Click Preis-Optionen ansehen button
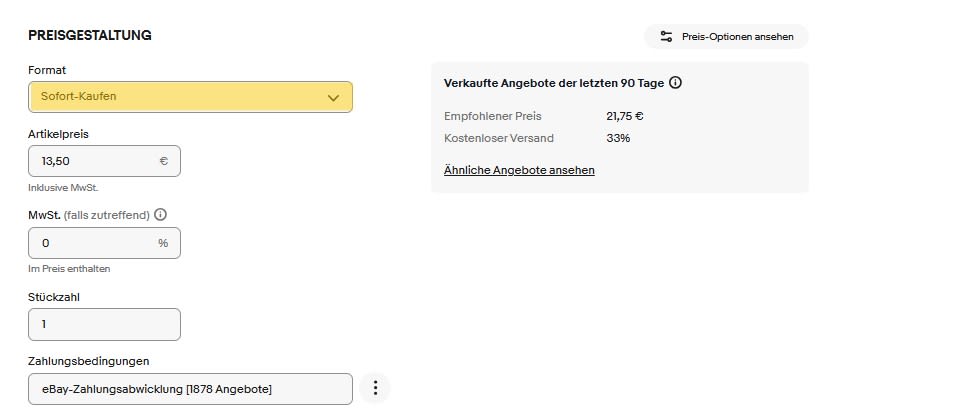 (x=726, y=36)
